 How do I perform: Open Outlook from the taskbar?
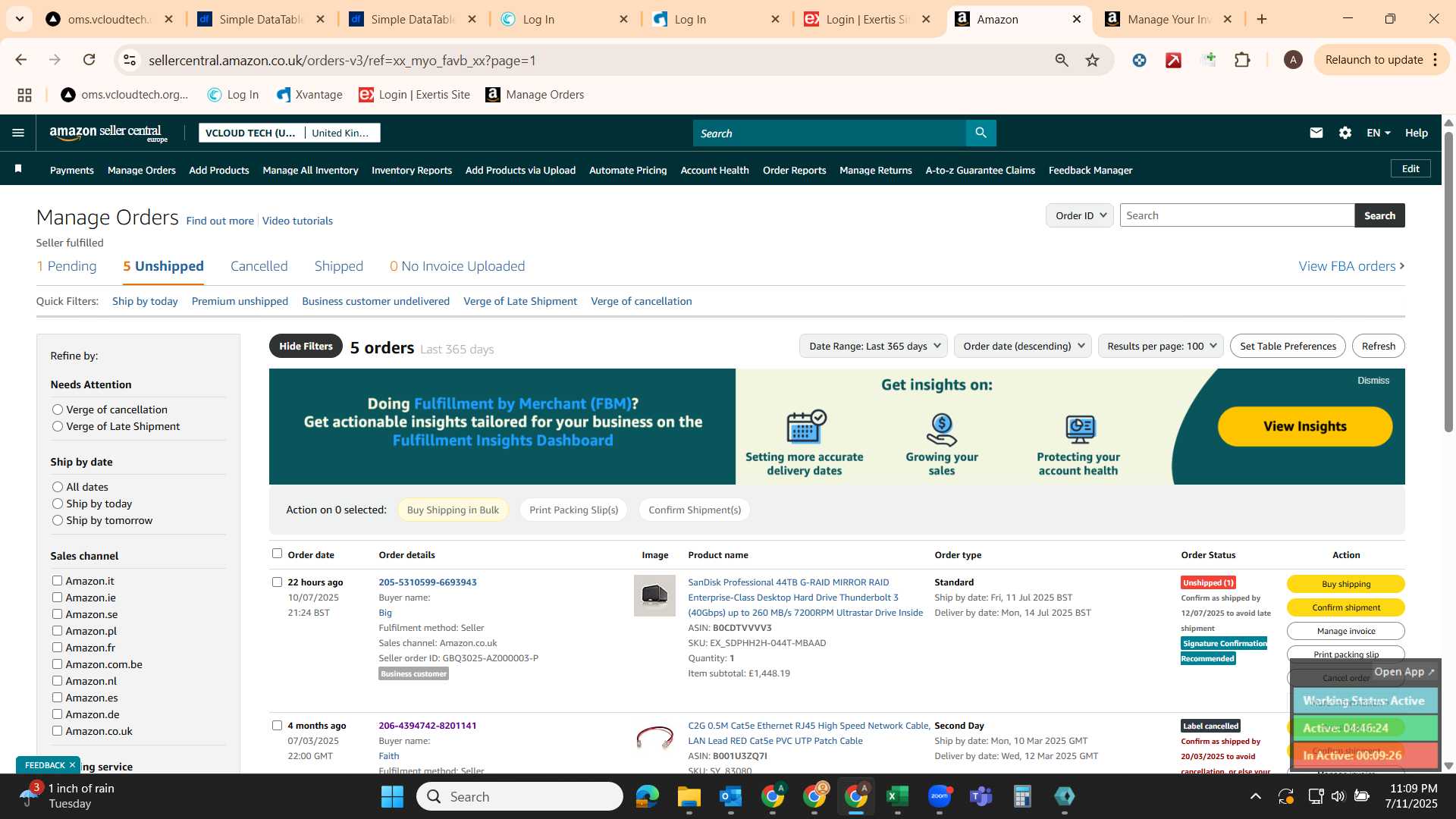tap(730, 796)
